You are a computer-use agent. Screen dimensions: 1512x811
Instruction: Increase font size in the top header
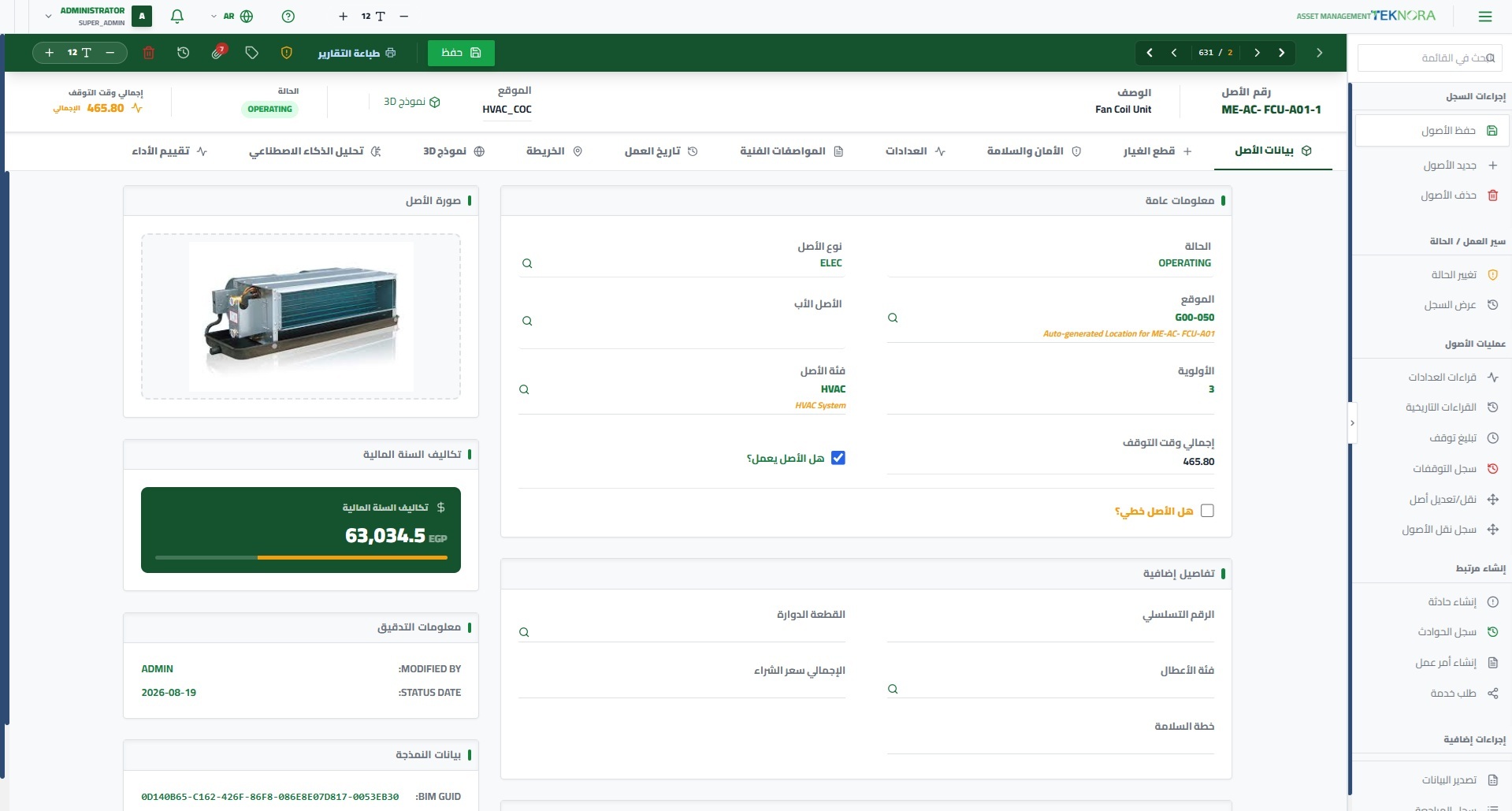coord(343,16)
